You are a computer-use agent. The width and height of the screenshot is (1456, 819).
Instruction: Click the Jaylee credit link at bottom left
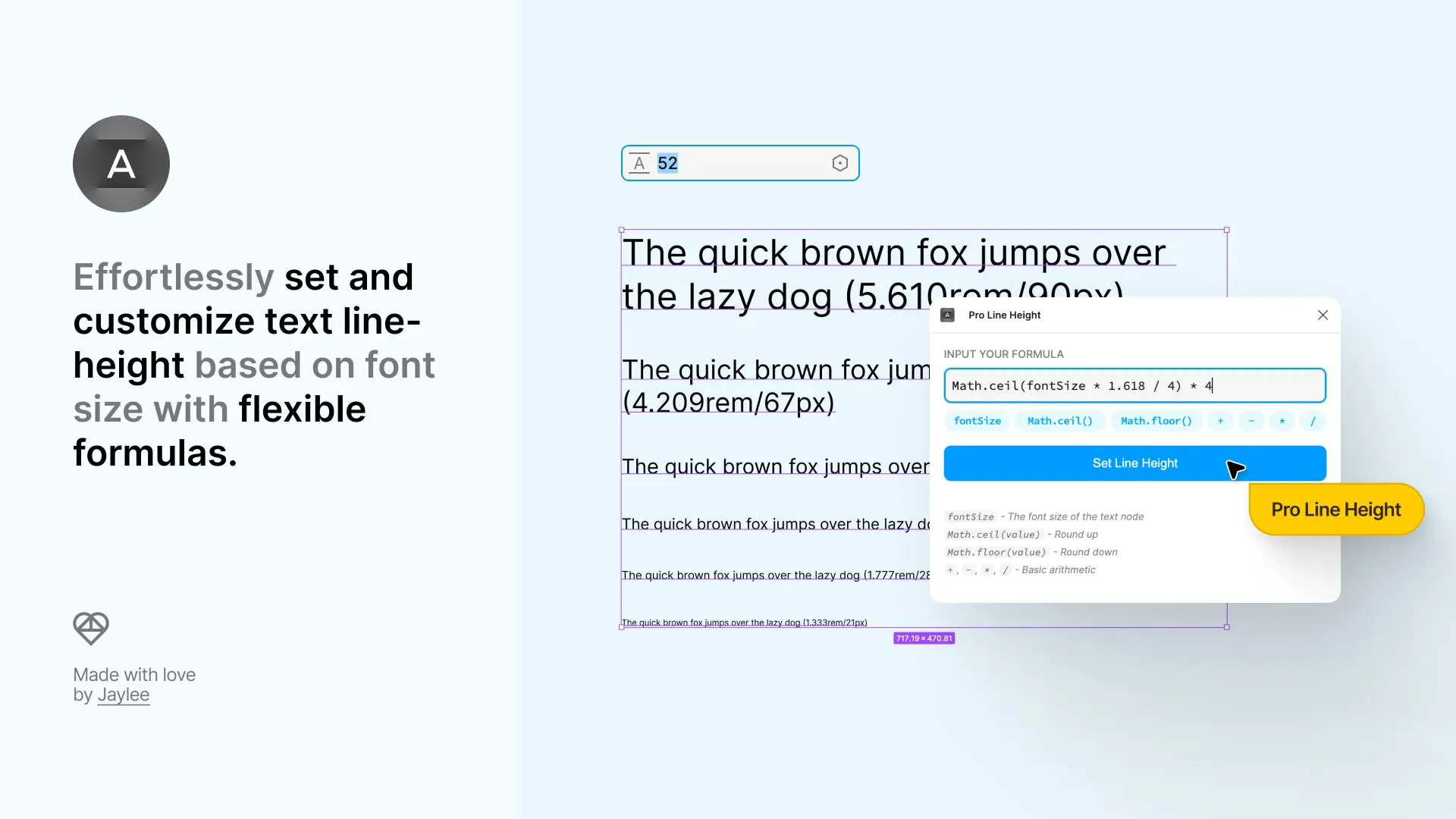[124, 694]
